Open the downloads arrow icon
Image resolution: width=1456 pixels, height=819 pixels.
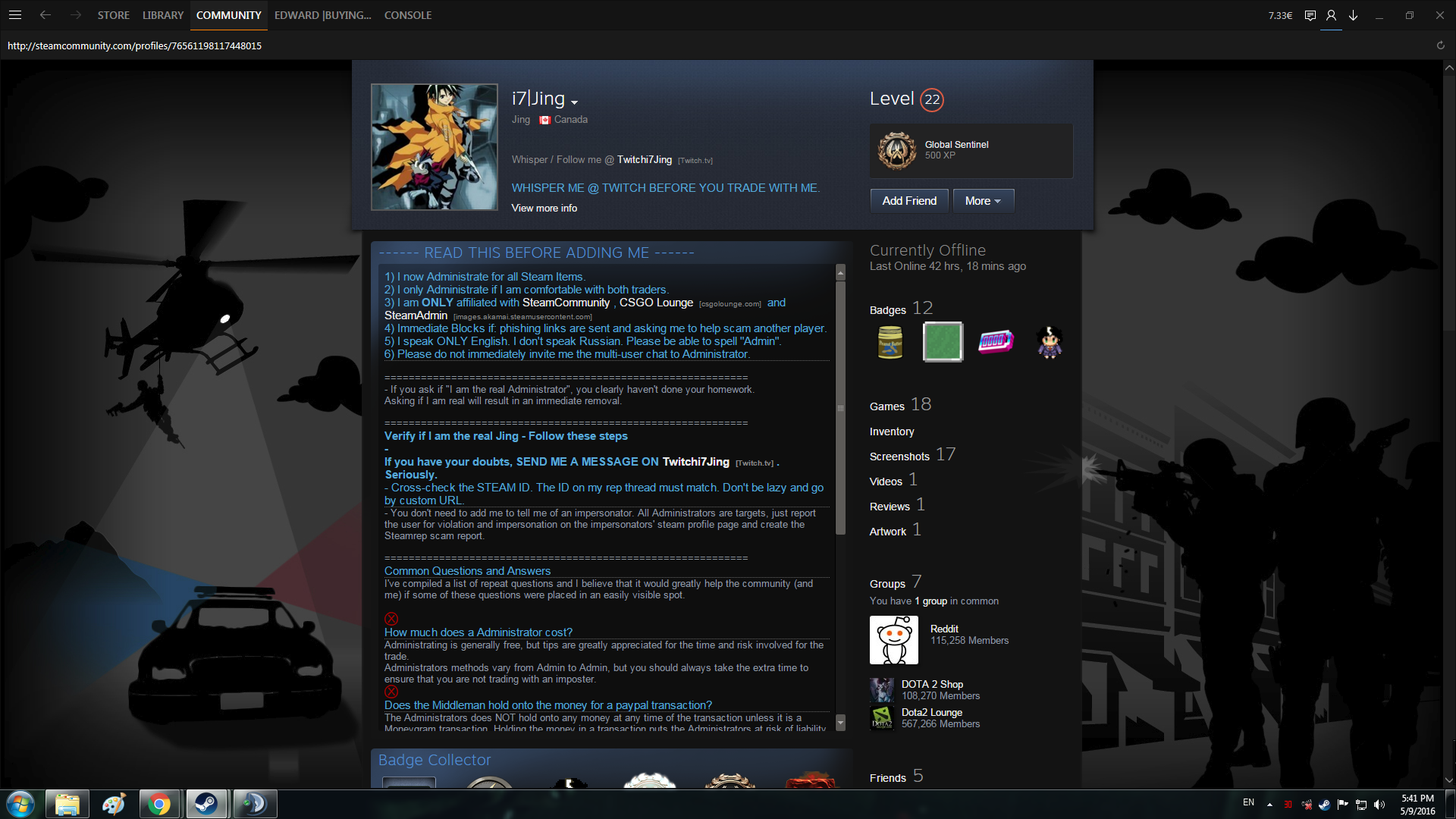tap(1353, 15)
